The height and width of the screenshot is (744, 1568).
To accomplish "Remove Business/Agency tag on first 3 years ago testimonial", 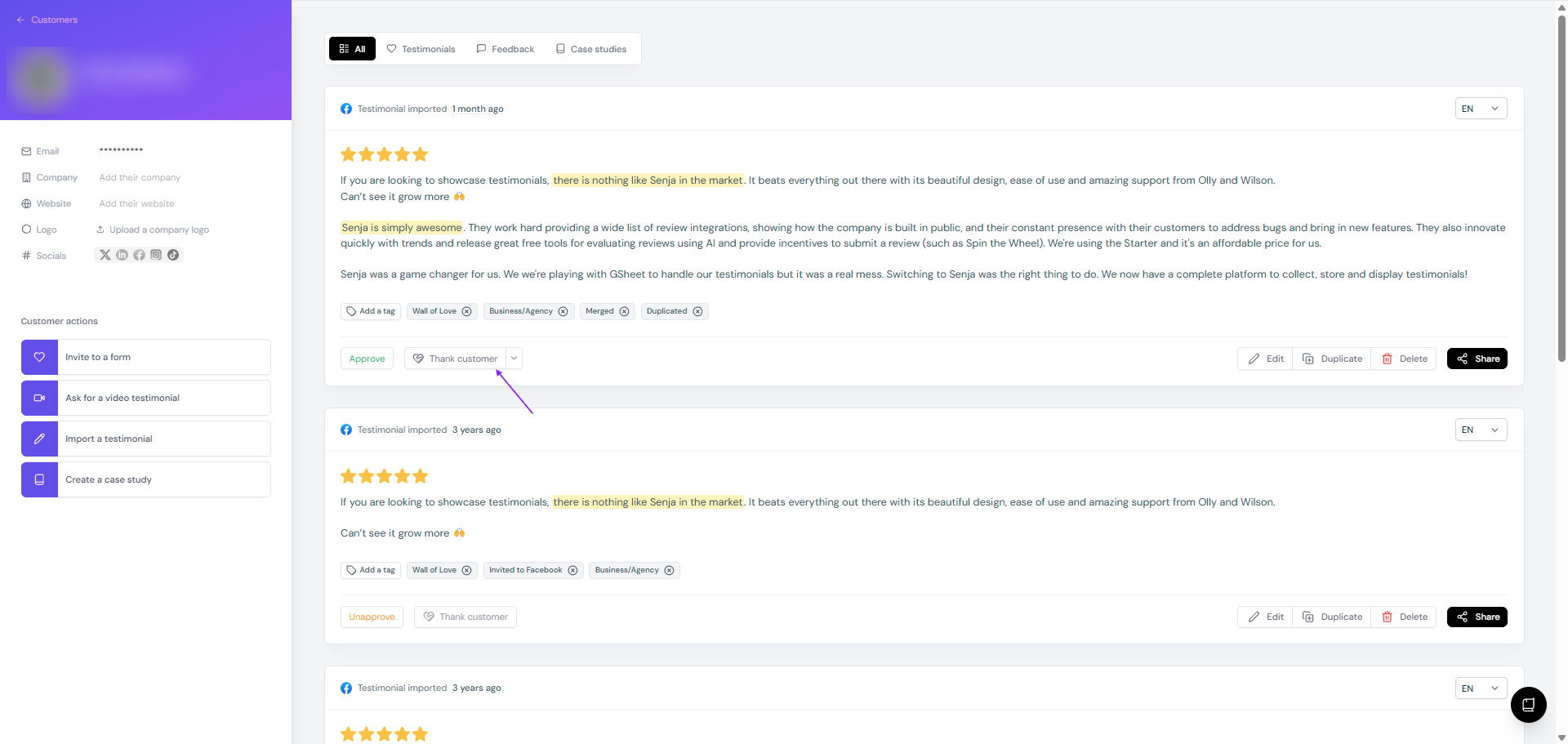I will pyautogui.click(x=669, y=570).
